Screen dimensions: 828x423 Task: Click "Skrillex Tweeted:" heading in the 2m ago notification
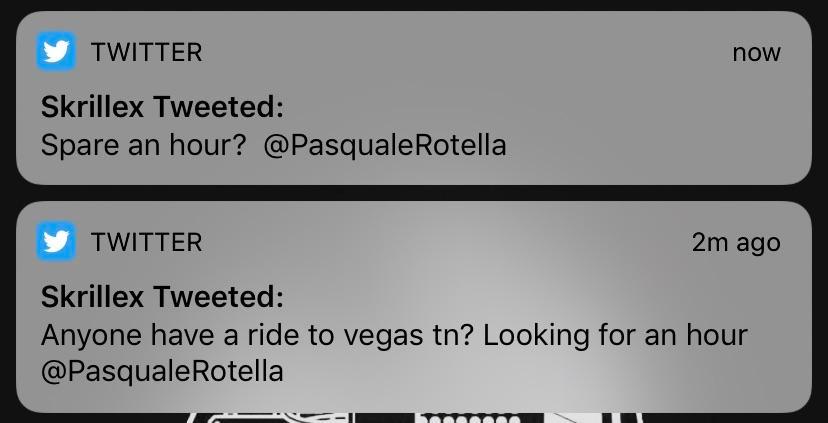[162, 297]
